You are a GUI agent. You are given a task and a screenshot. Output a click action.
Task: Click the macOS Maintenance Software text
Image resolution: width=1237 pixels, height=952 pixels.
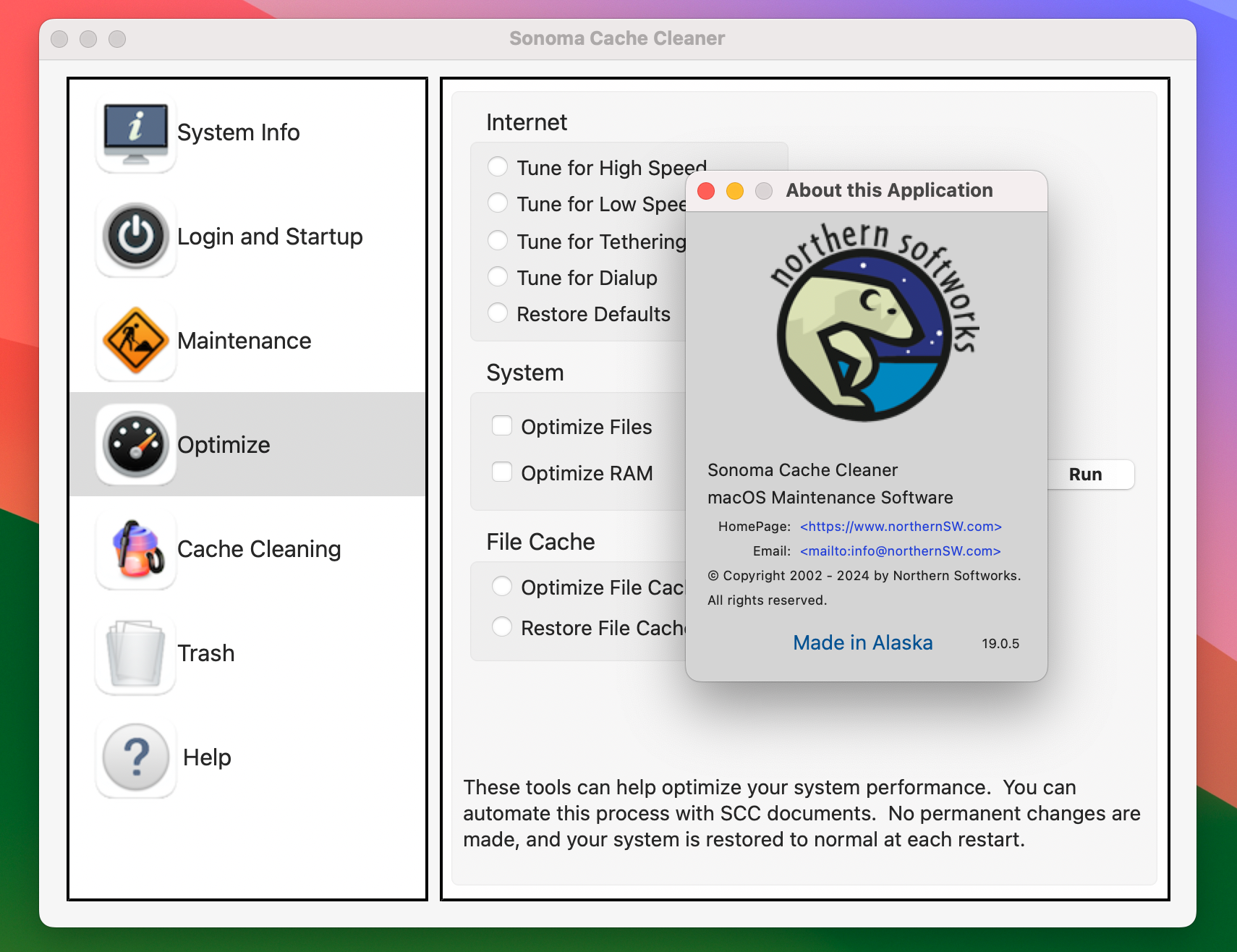[830, 498]
